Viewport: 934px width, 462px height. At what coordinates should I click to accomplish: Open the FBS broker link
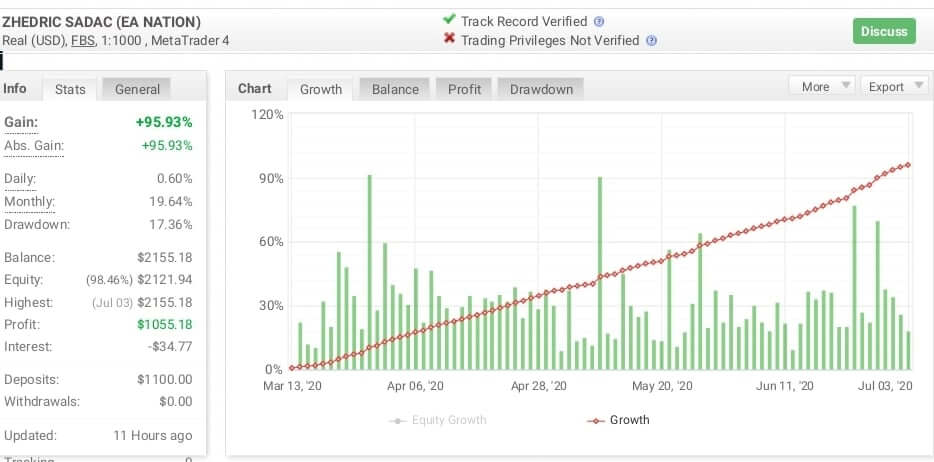coord(83,41)
